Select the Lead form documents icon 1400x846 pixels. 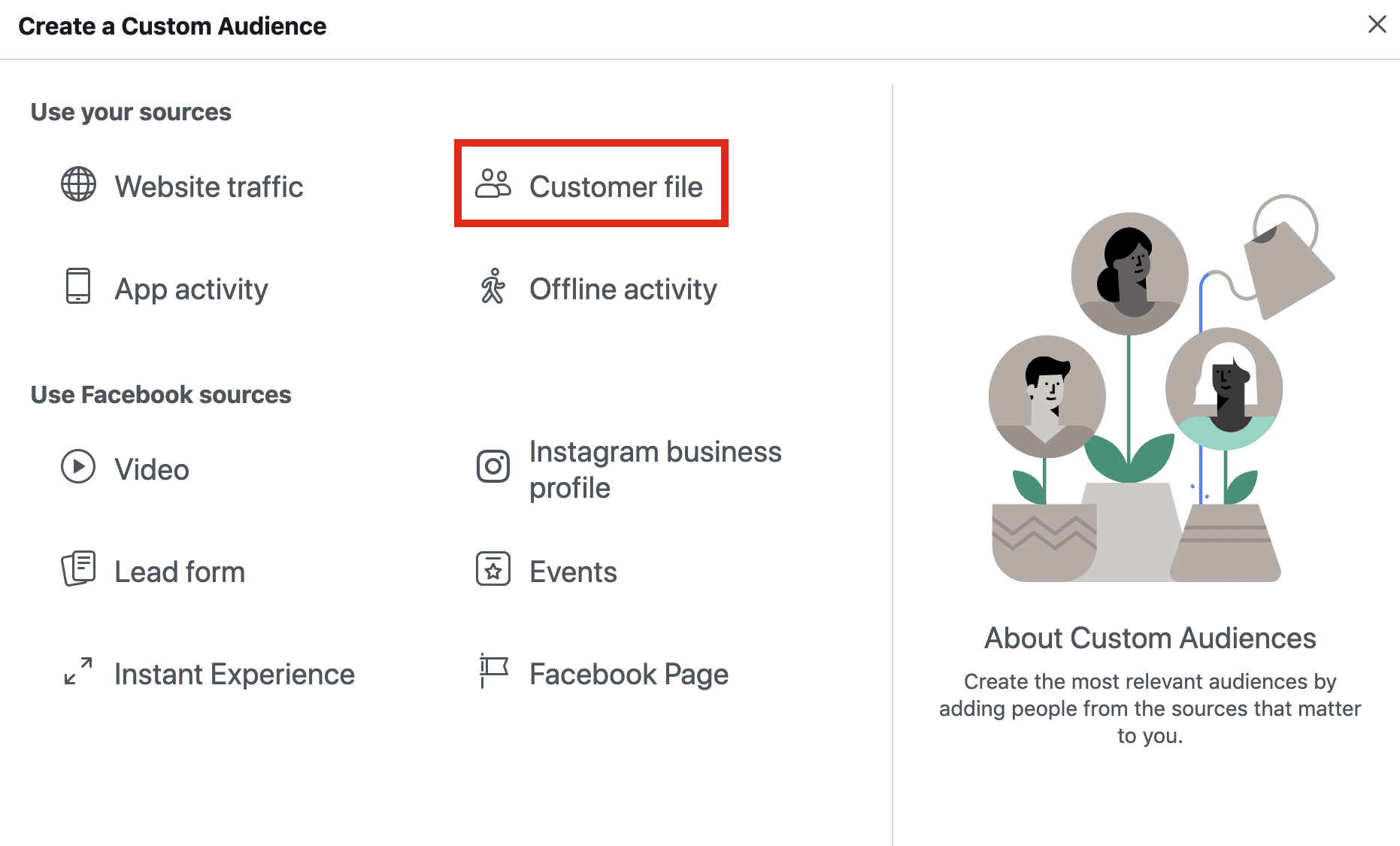[78, 569]
